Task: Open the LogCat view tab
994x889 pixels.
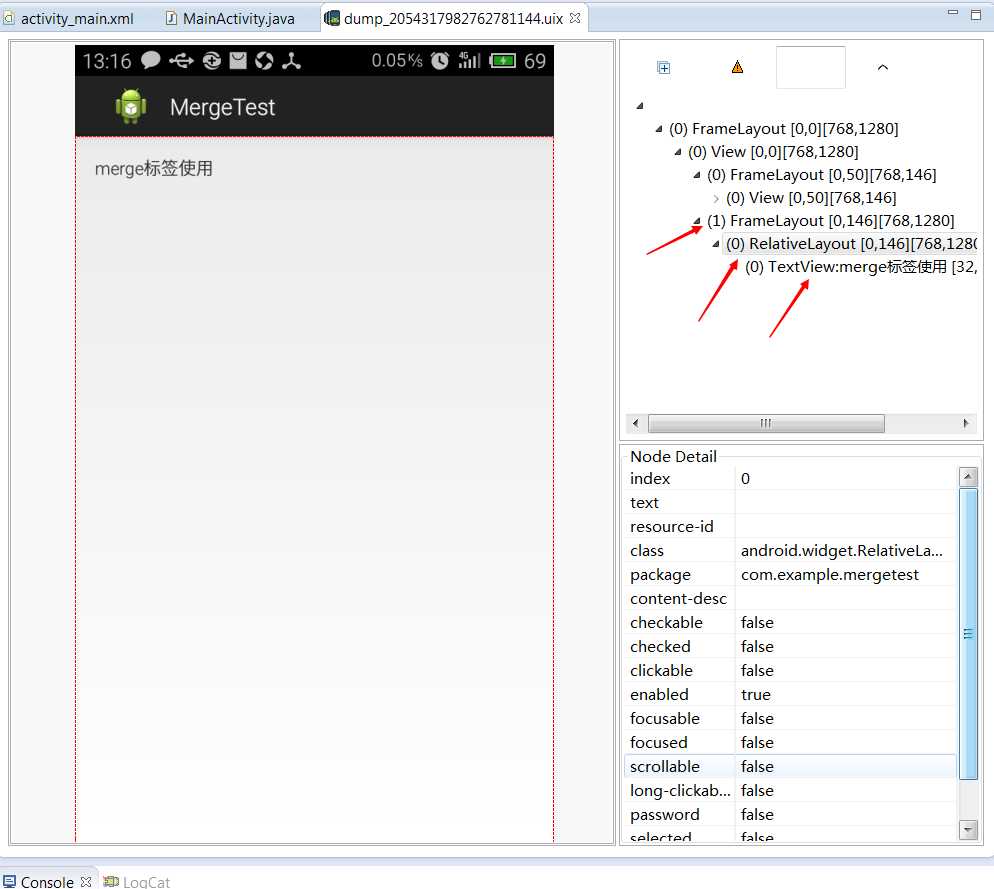Action: (137, 881)
